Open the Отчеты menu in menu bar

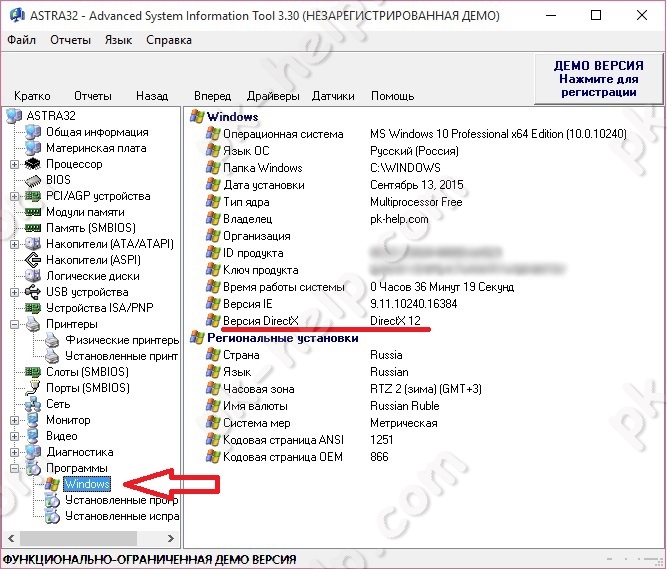coord(70,40)
